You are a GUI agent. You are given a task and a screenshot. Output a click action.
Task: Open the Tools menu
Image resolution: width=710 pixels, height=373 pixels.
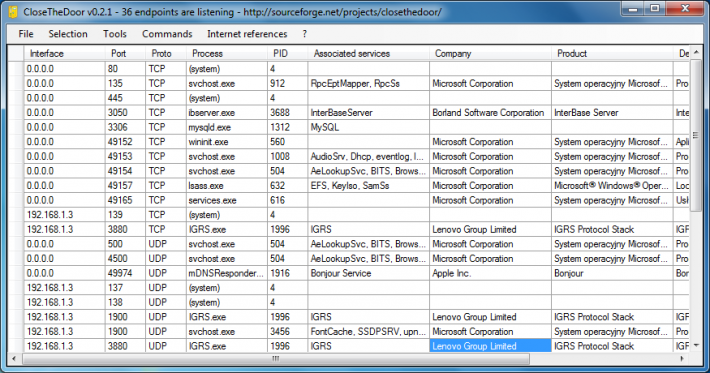[x=115, y=34]
